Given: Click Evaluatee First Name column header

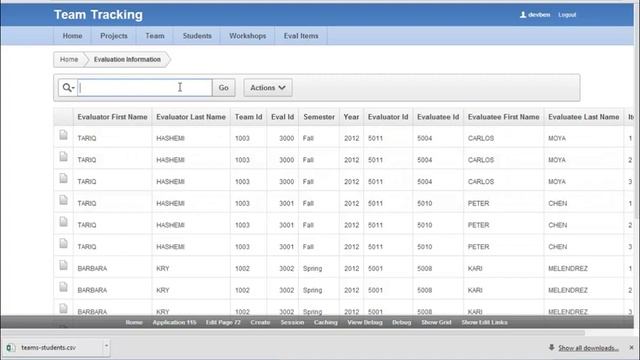Looking at the screenshot, I should pos(503,117).
